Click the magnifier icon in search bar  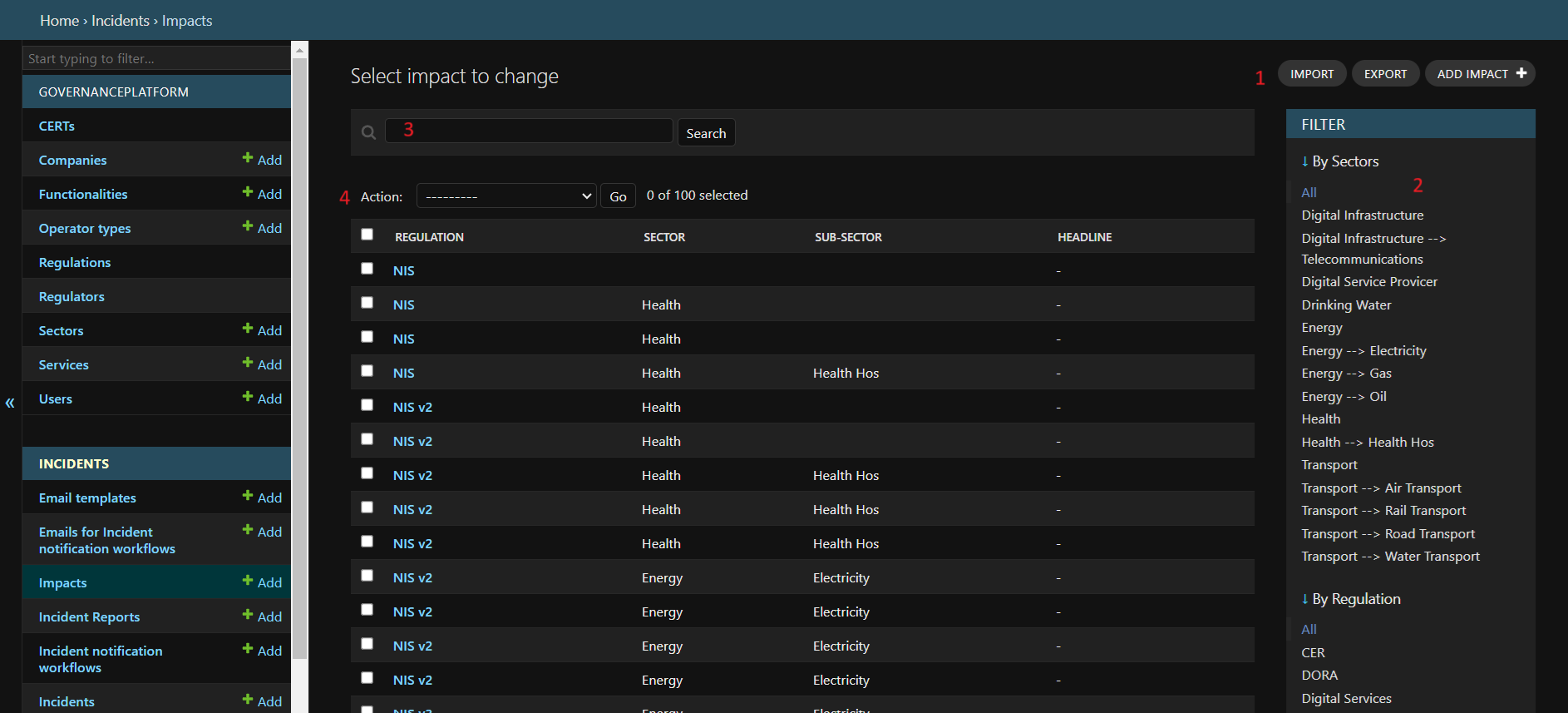click(x=368, y=132)
